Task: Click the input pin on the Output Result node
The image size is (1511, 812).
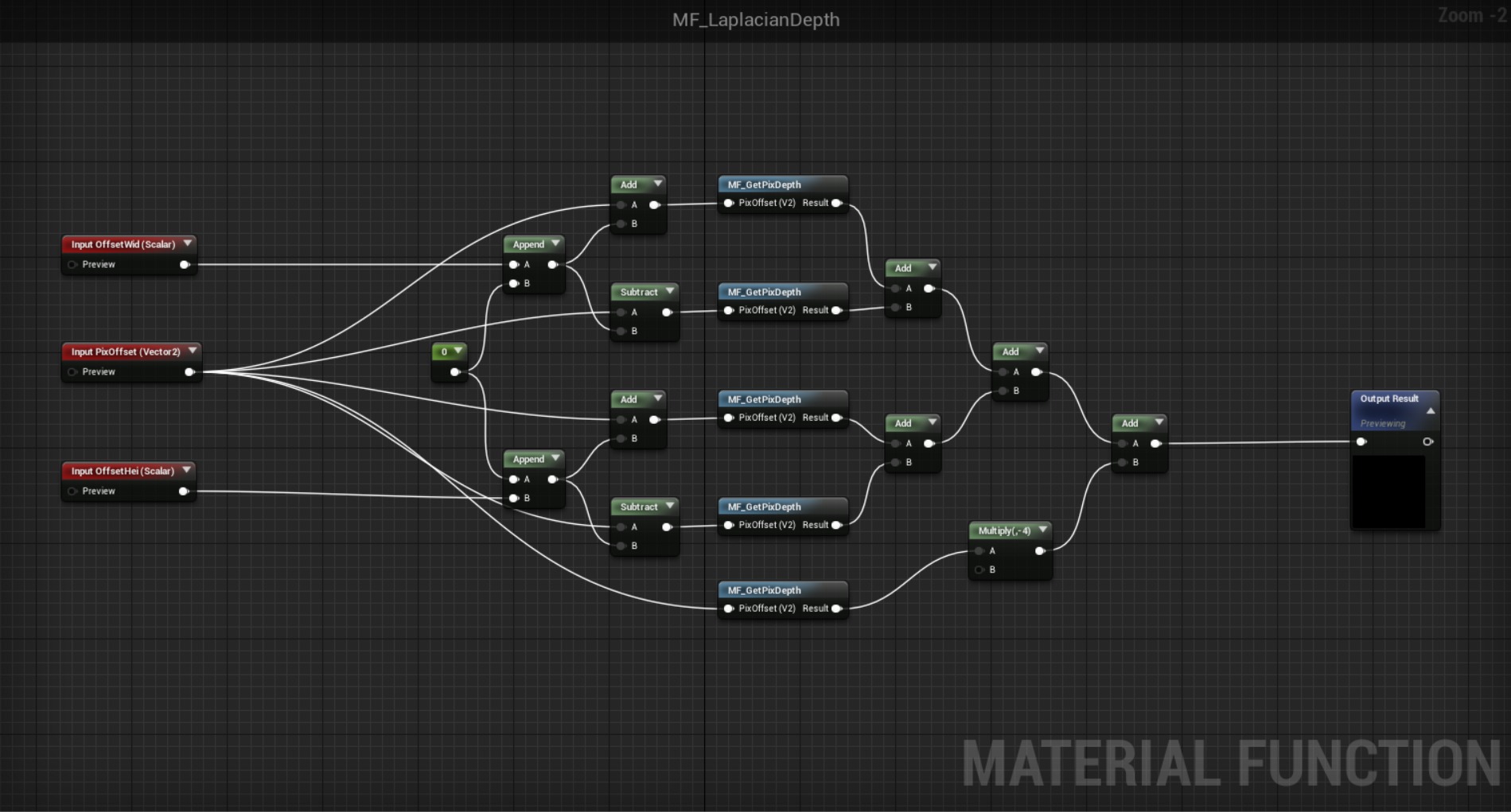Action: [1361, 442]
